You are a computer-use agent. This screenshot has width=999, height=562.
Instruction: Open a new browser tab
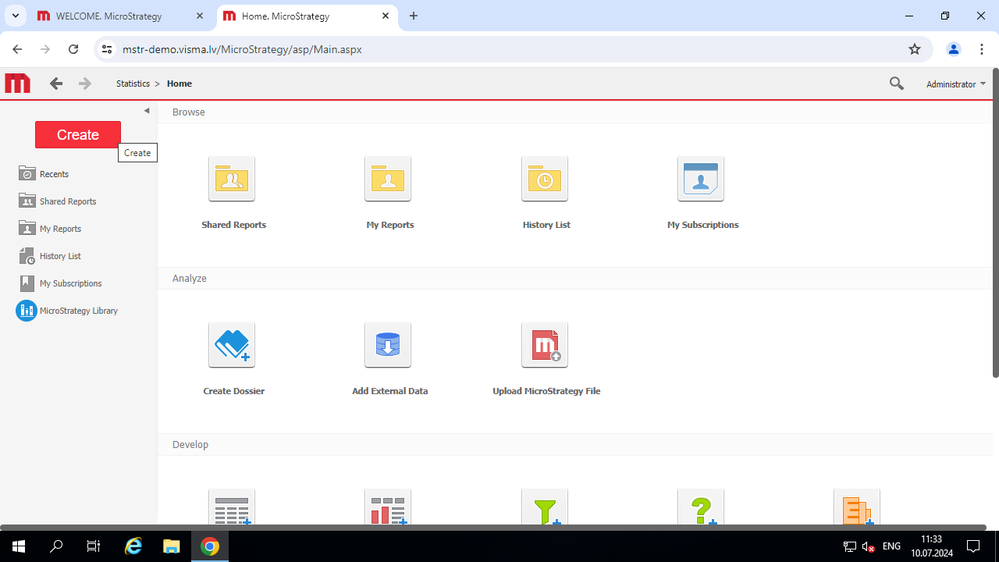point(413,16)
